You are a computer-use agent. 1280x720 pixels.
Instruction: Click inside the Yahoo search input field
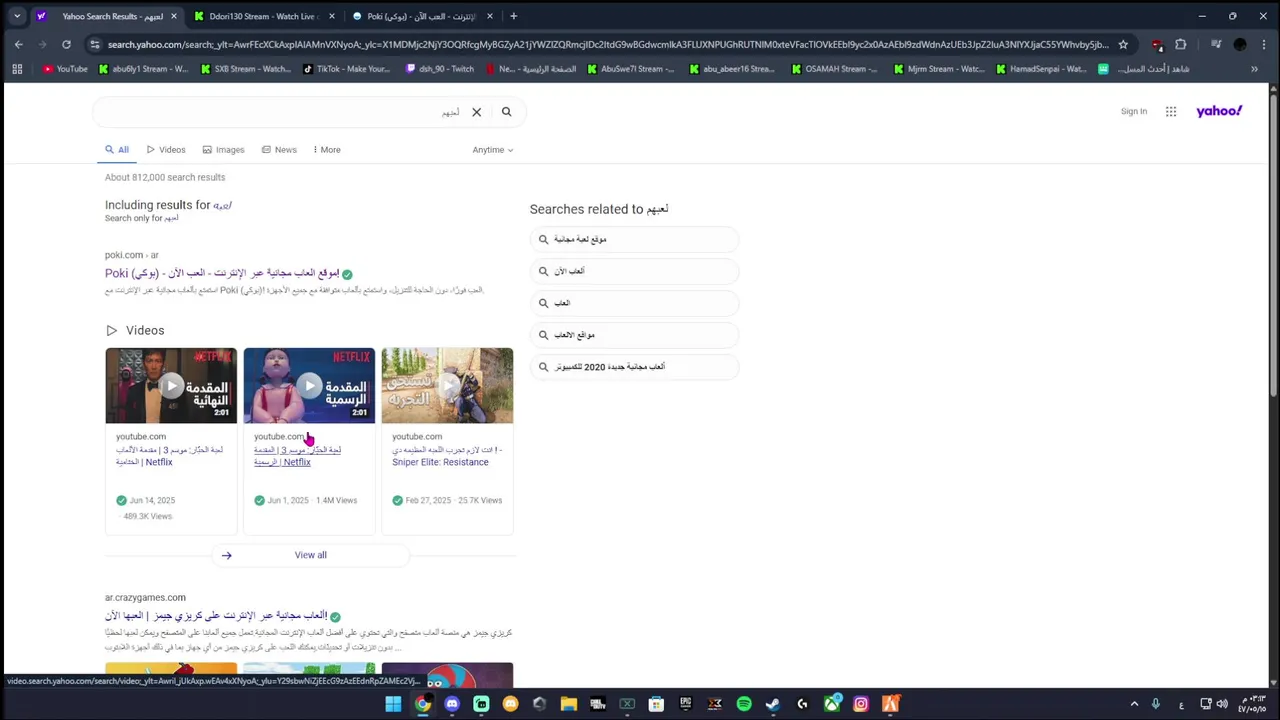(280, 112)
